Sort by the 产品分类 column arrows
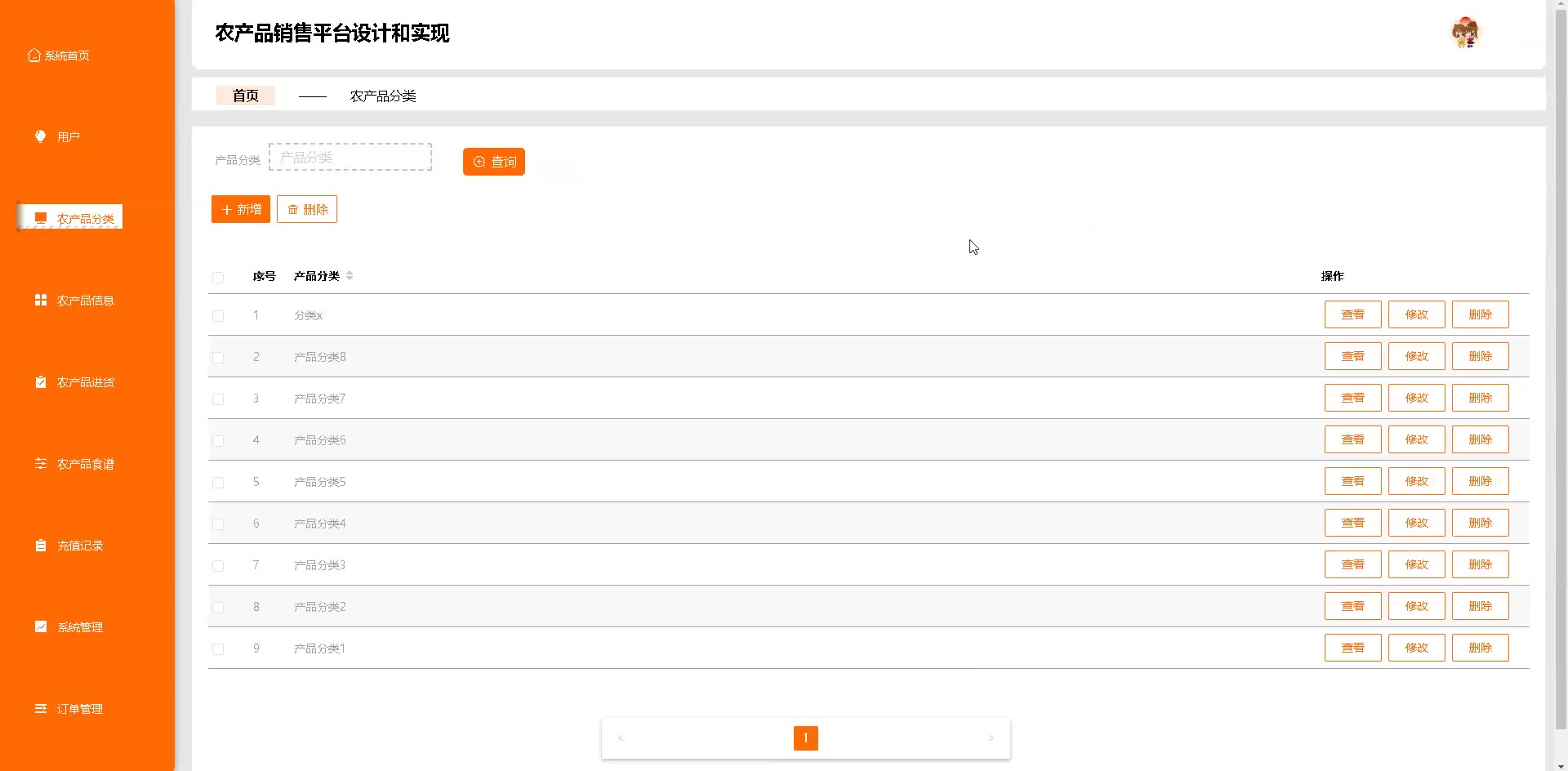Screen dimensions: 1568x771 350,276
